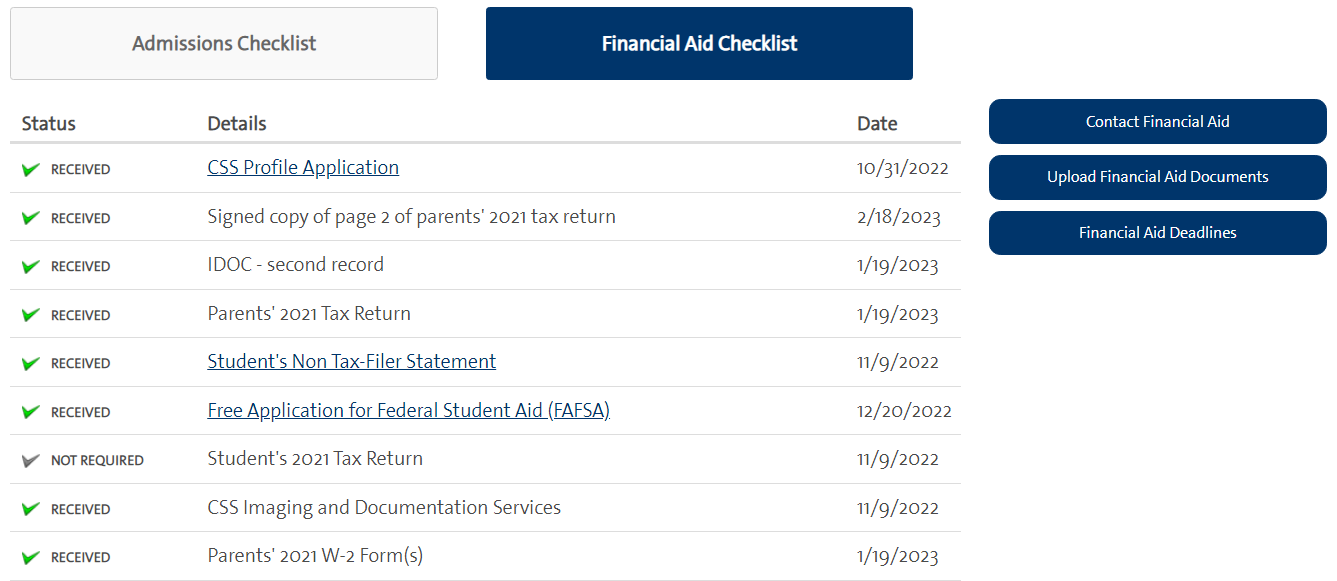The height and width of the screenshot is (581, 1337).
Task: Open the CSS Profile Application link
Action: [303, 168]
